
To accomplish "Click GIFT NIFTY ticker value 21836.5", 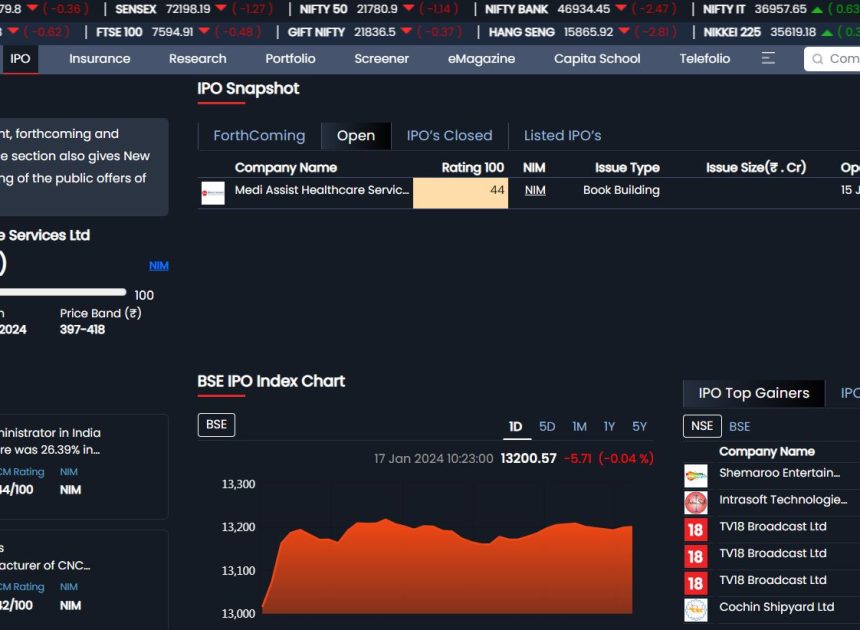I will point(375,32).
